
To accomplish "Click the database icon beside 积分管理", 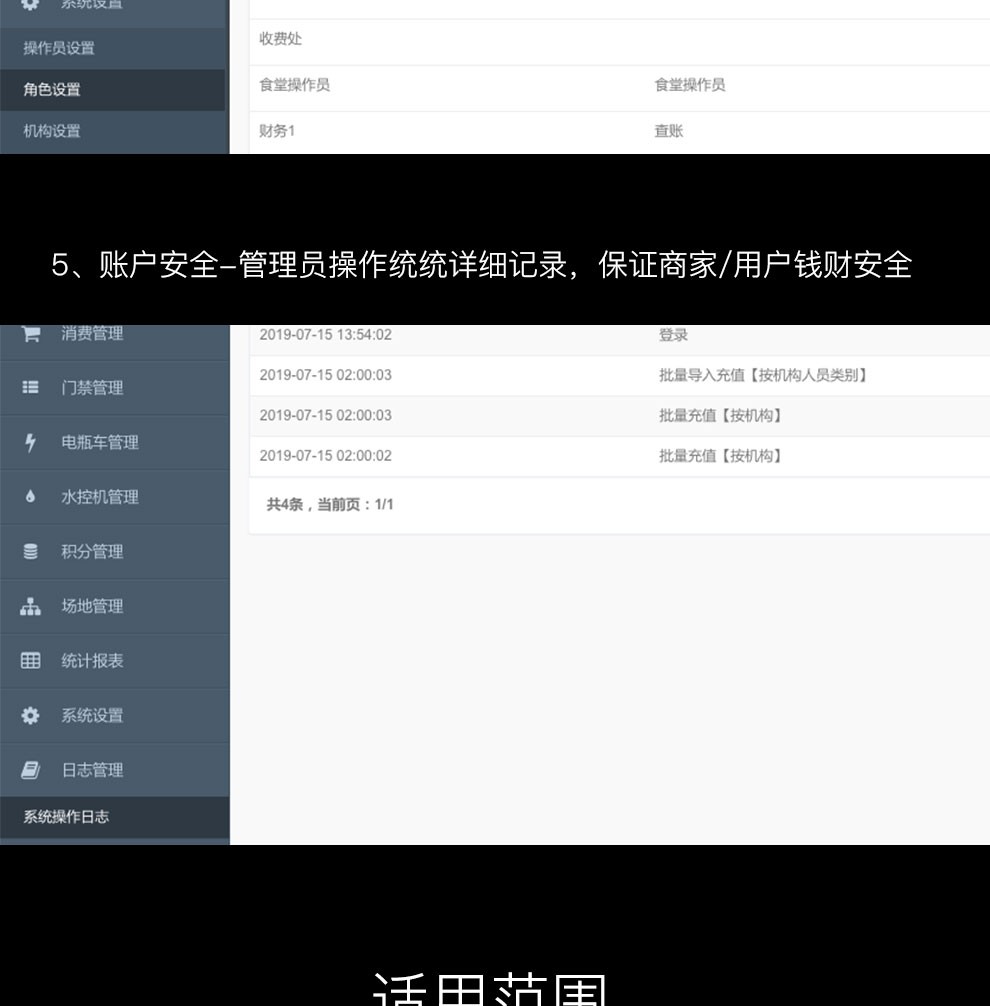I will tap(31, 552).
